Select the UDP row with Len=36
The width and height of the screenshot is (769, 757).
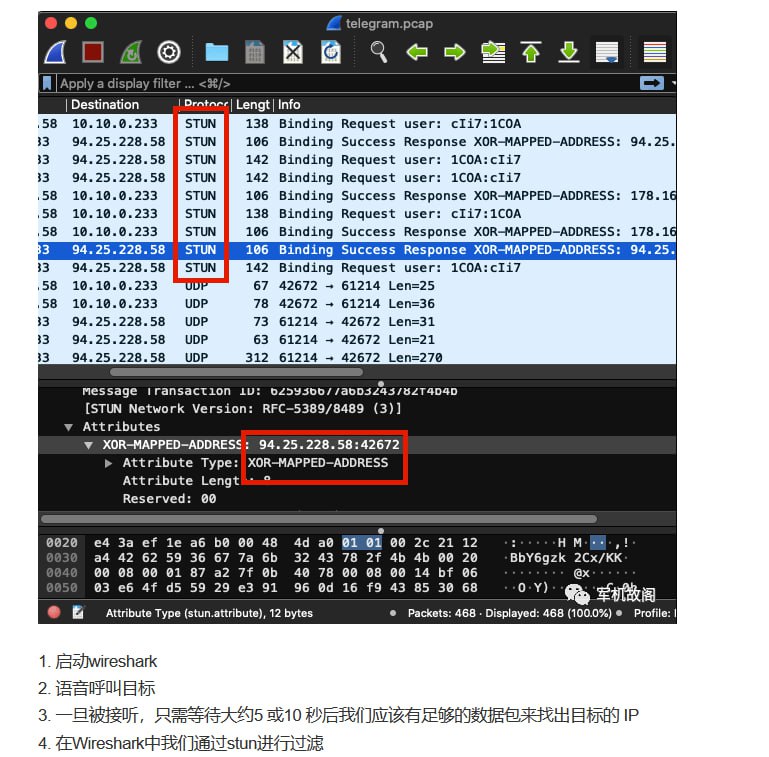[x=357, y=304]
